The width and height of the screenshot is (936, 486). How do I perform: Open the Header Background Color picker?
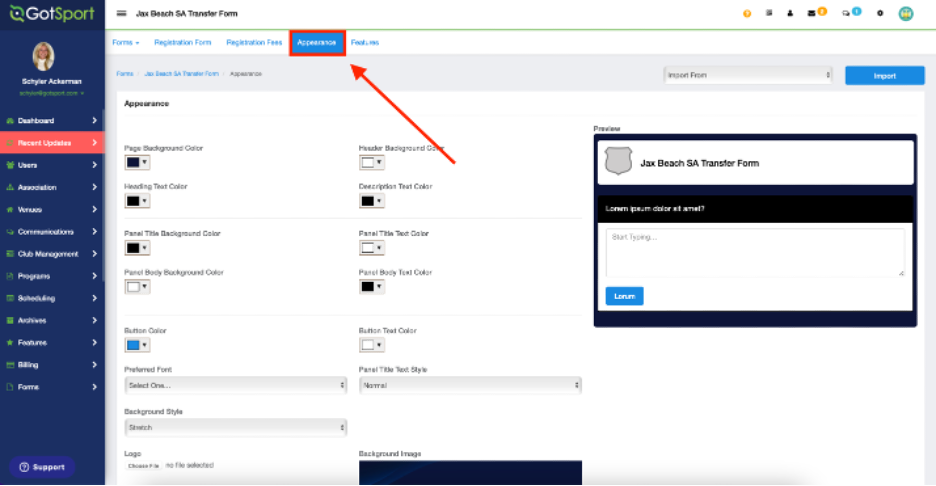tap(371, 162)
